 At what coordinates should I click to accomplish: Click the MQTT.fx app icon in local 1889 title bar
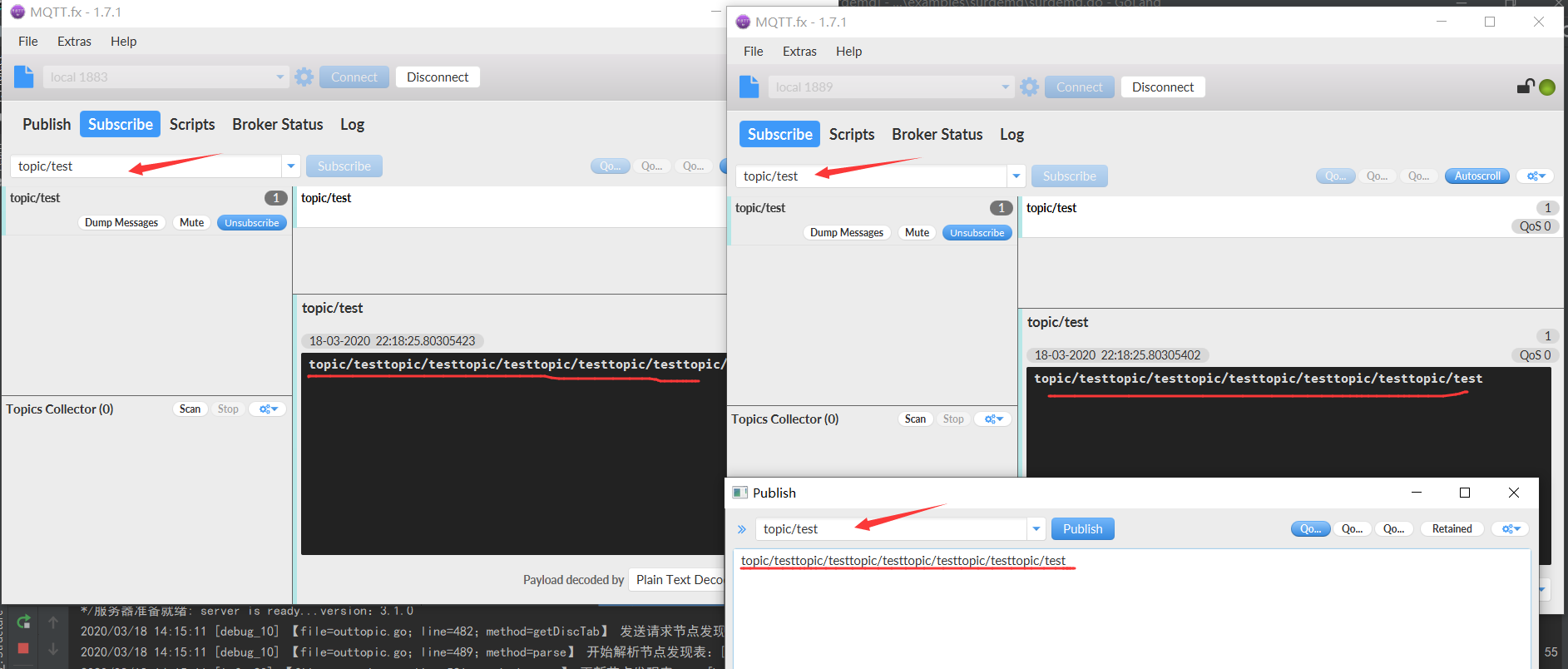pyautogui.click(x=743, y=22)
